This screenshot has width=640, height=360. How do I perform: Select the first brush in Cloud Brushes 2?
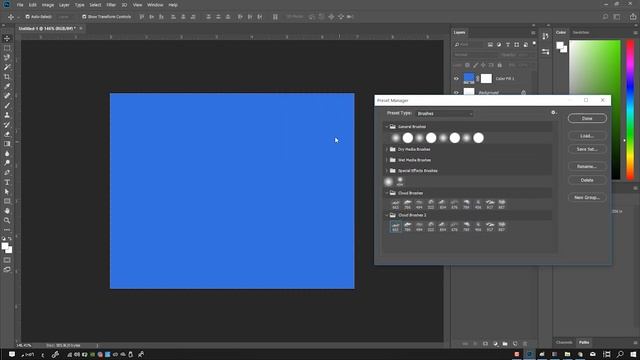pyautogui.click(x=395, y=227)
